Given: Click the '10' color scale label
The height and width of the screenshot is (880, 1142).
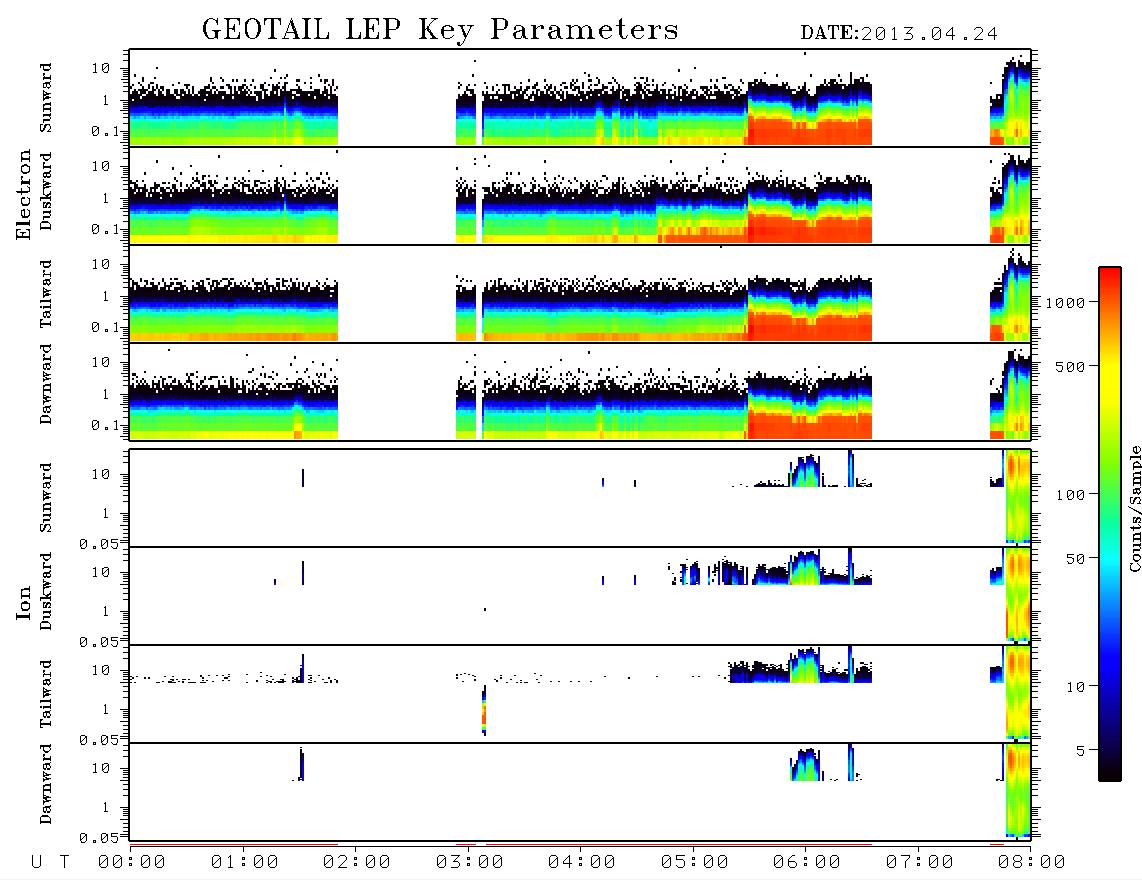Looking at the screenshot, I should [x=1075, y=687].
